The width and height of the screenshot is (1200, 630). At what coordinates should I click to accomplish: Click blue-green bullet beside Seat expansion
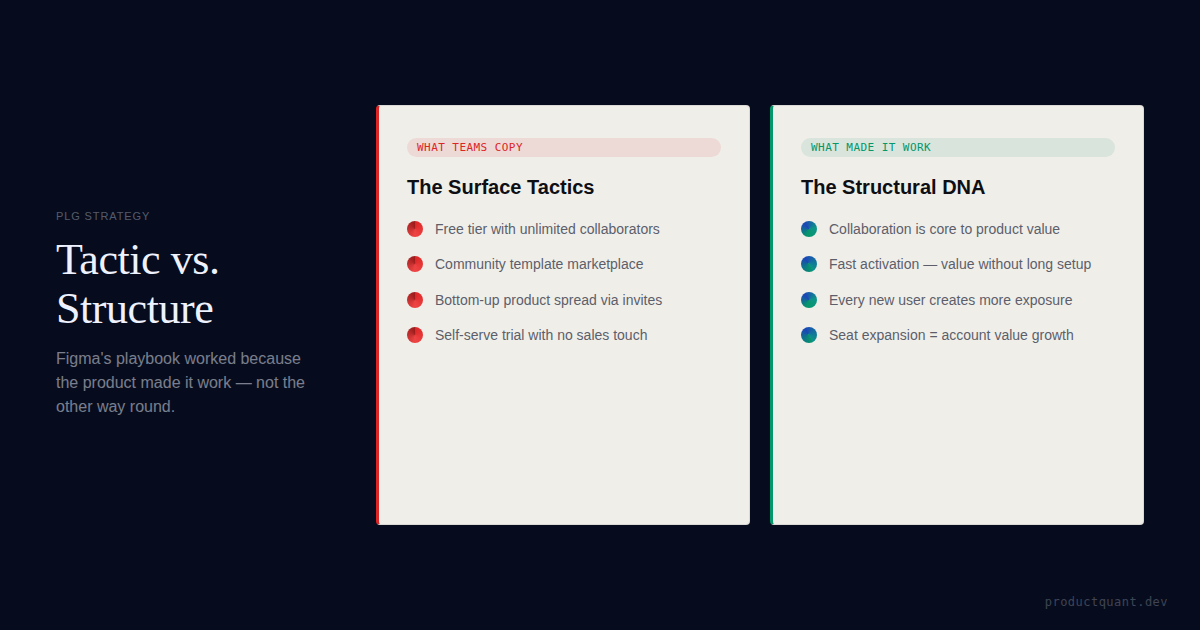809,335
